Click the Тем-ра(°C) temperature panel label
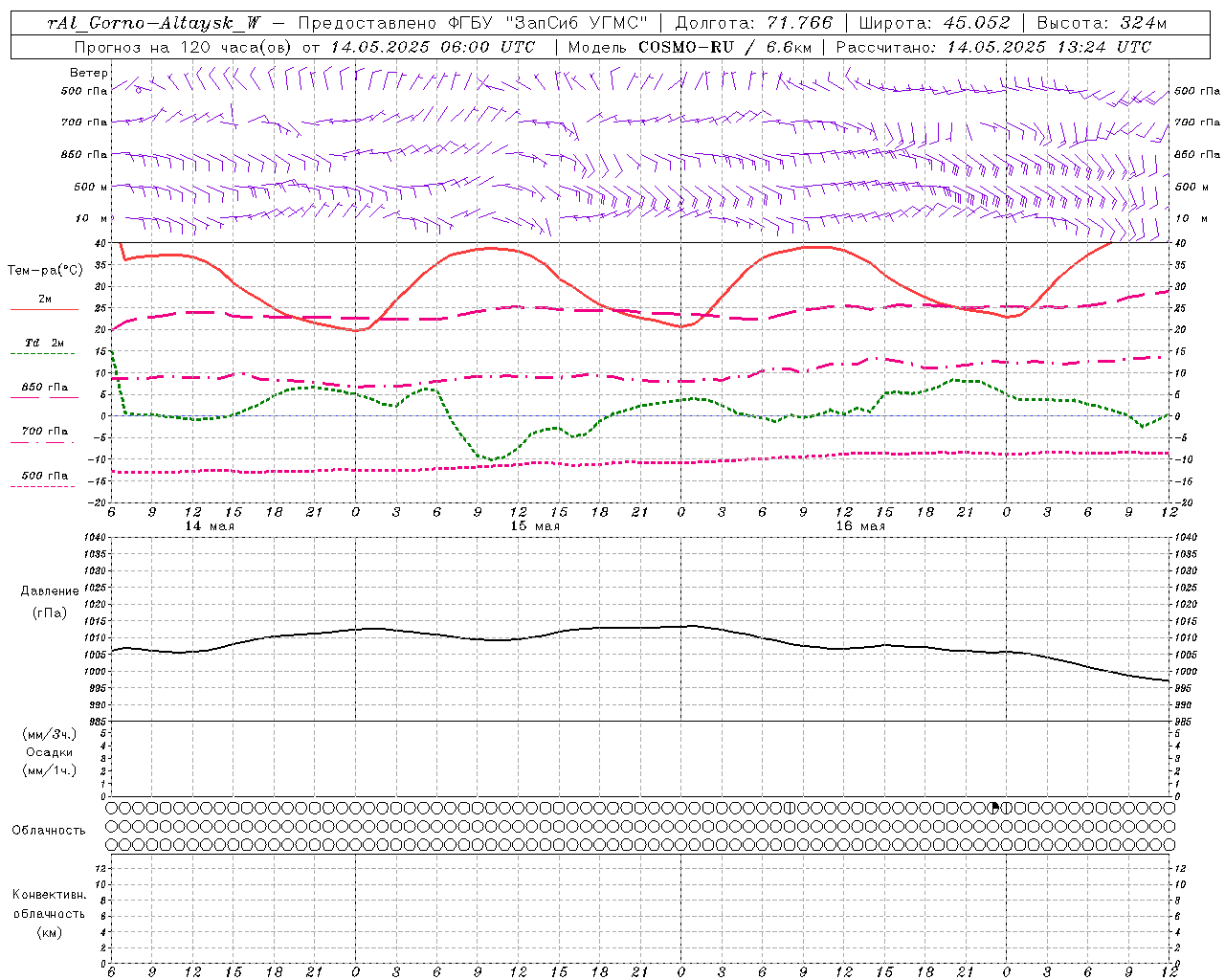The height and width of the screenshot is (980, 1225). (x=45, y=271)
